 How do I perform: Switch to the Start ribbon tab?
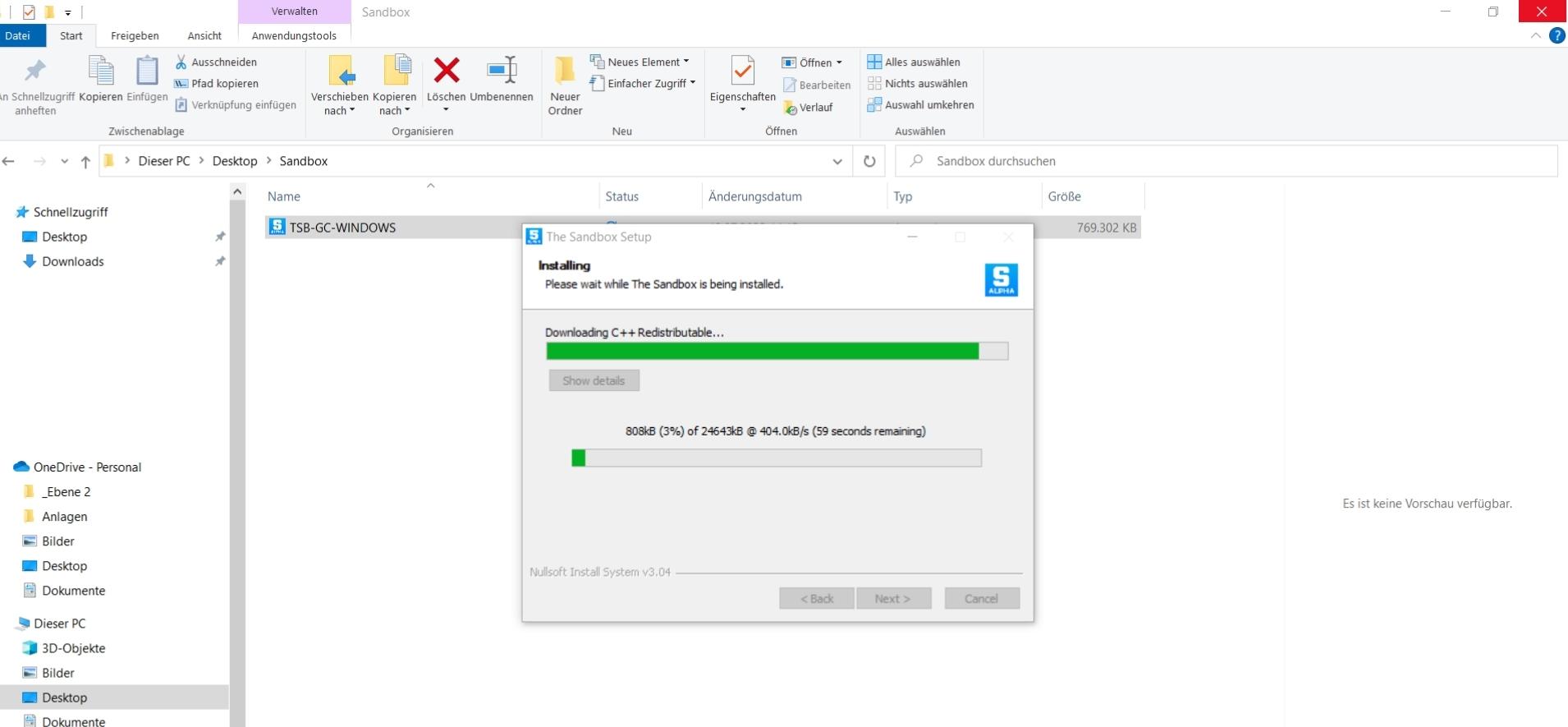(x=71, y=35)
